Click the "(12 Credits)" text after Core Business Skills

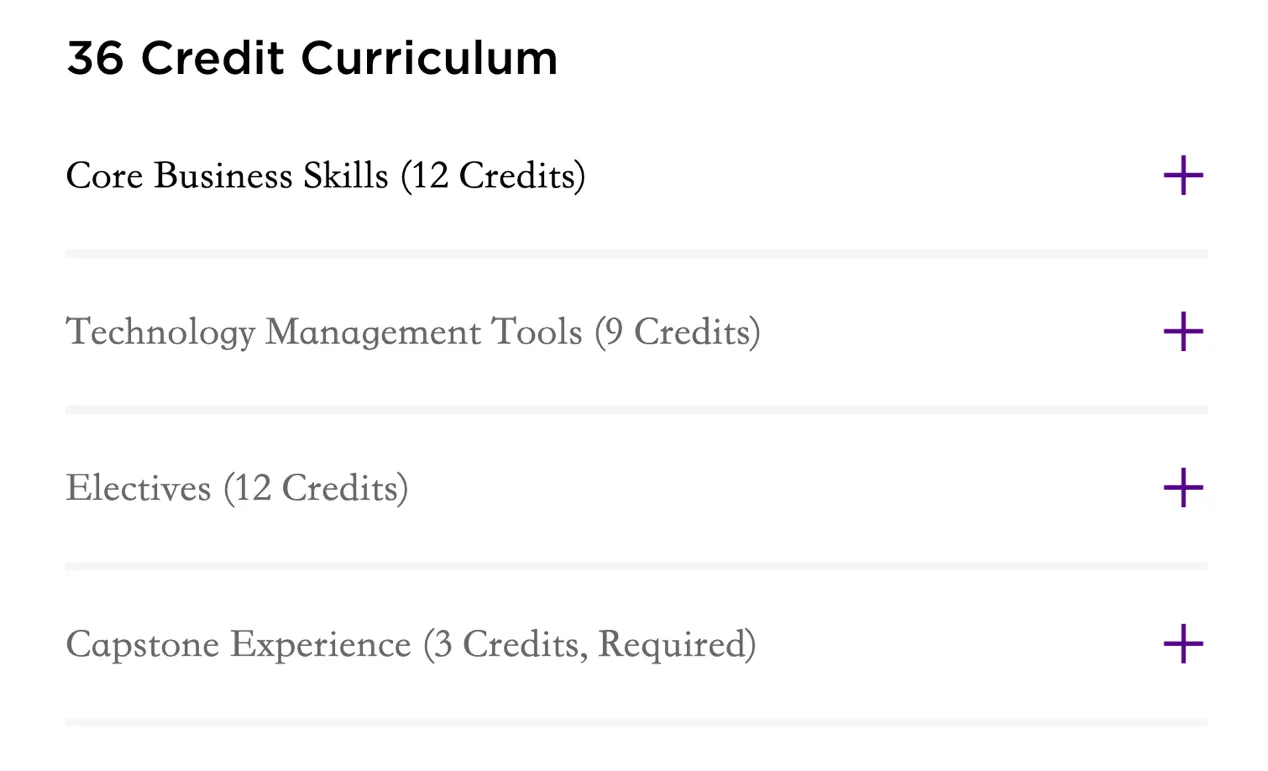coord(493,176)
